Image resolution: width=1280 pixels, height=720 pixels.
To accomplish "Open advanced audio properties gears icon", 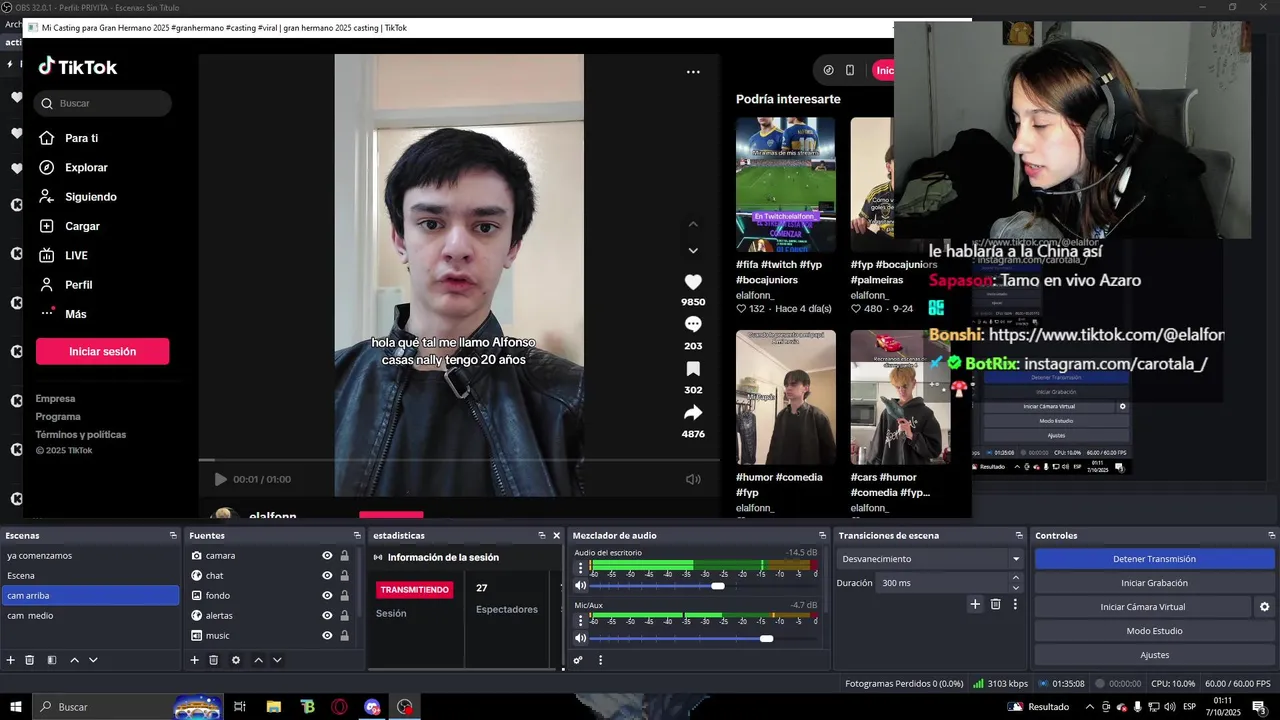I will pos(578,660).
